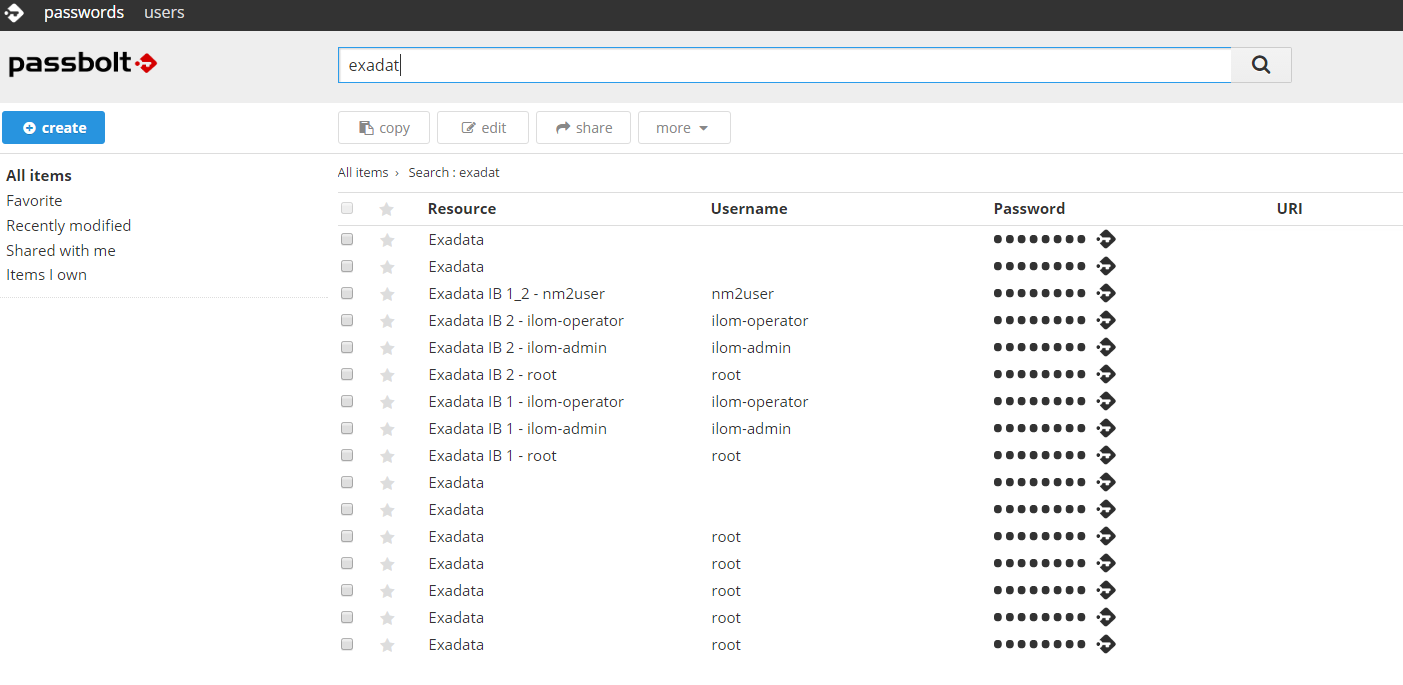Viewport: 1403px width, 685px height.
Task: Click the passbolt key icon for Exadata IB 1 - ilom-admin
Action: point(1106,428)
